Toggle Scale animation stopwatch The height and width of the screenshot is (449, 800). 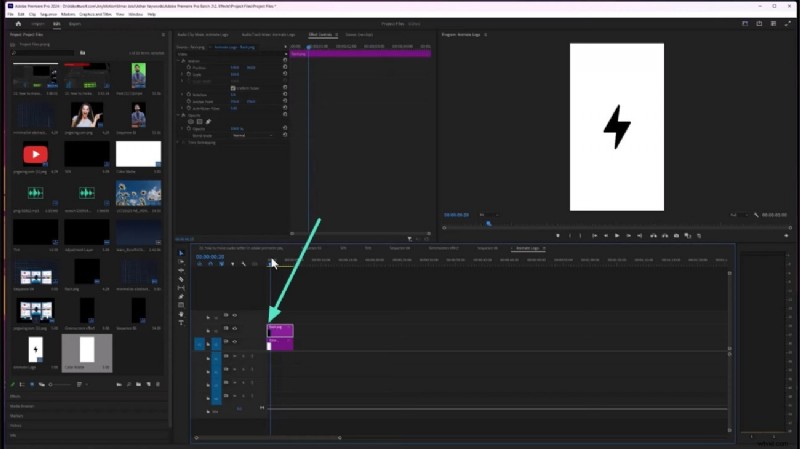pyautogui.click(x=189, y=74)
